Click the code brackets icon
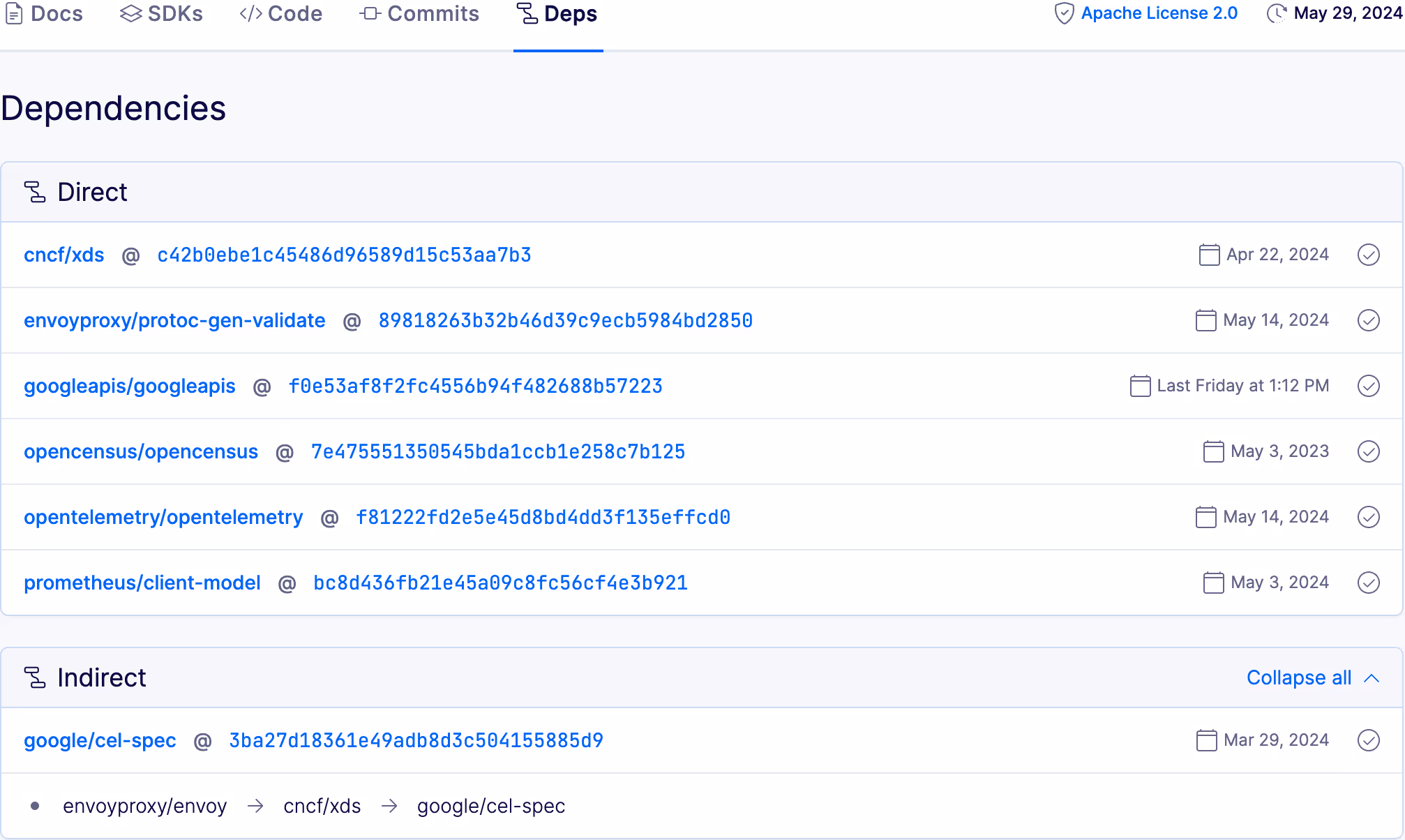 point(250,13)
